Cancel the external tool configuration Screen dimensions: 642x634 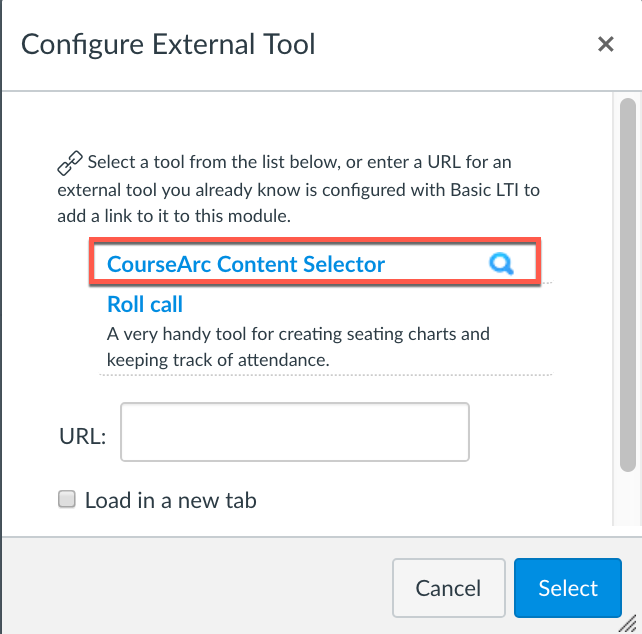[x=449, y=588]
